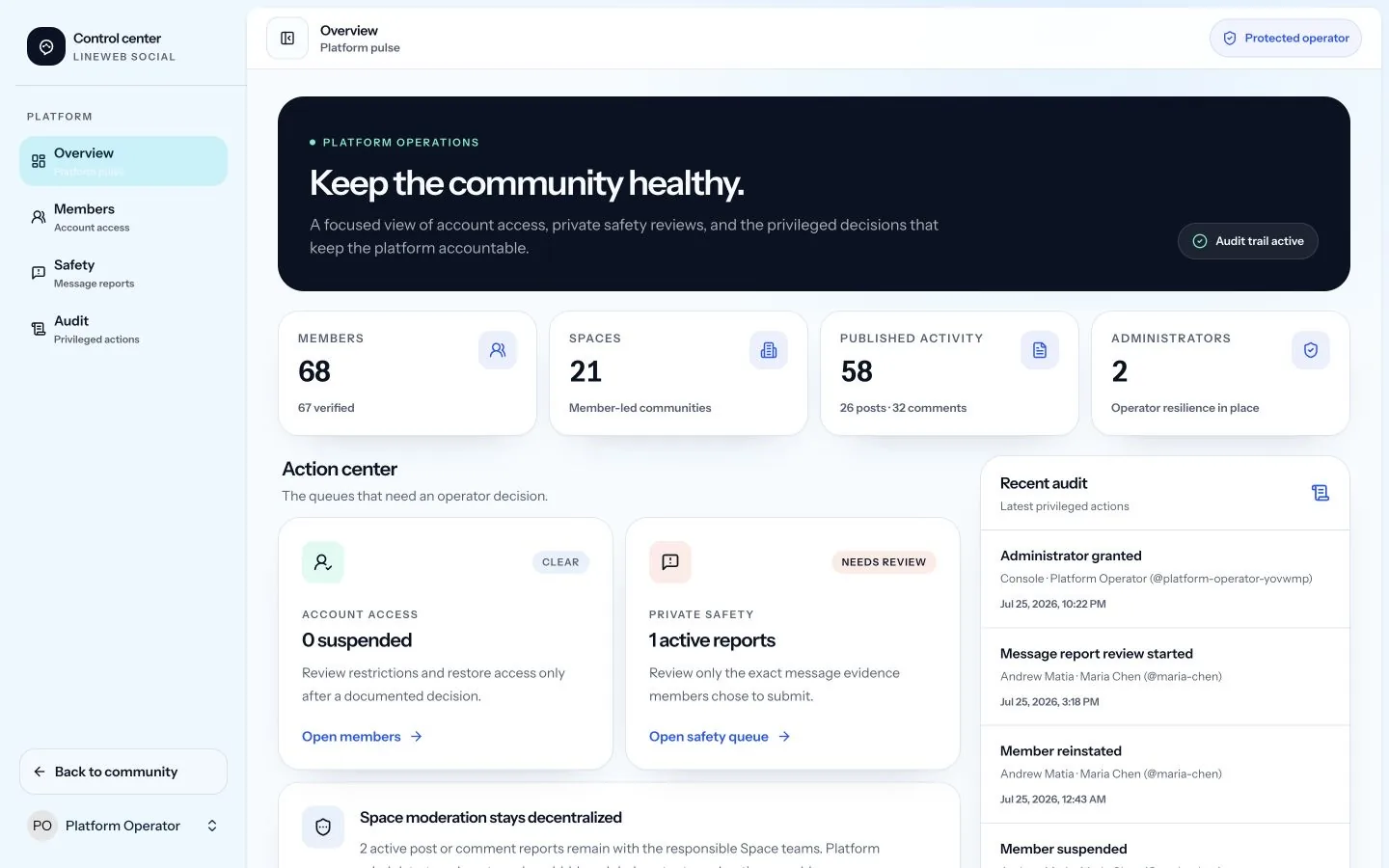1389x868 pixels.
Task: Click the arrow next to Open safety queue
Action: click(x=784, y=737)
